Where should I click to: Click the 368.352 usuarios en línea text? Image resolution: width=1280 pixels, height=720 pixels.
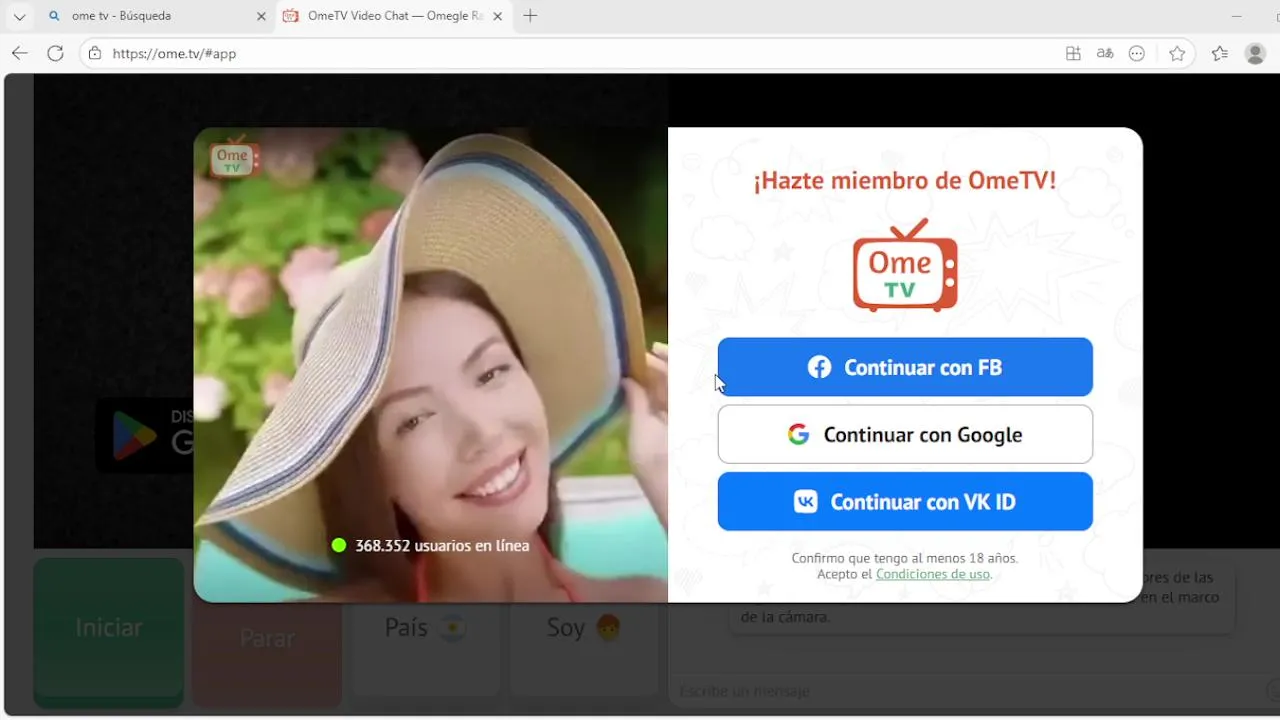442,545
